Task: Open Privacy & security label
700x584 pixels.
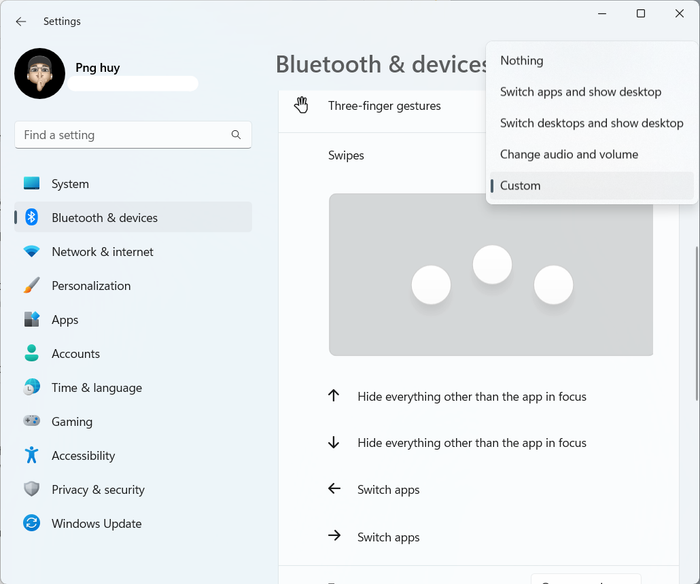Action: pos(98,489)
